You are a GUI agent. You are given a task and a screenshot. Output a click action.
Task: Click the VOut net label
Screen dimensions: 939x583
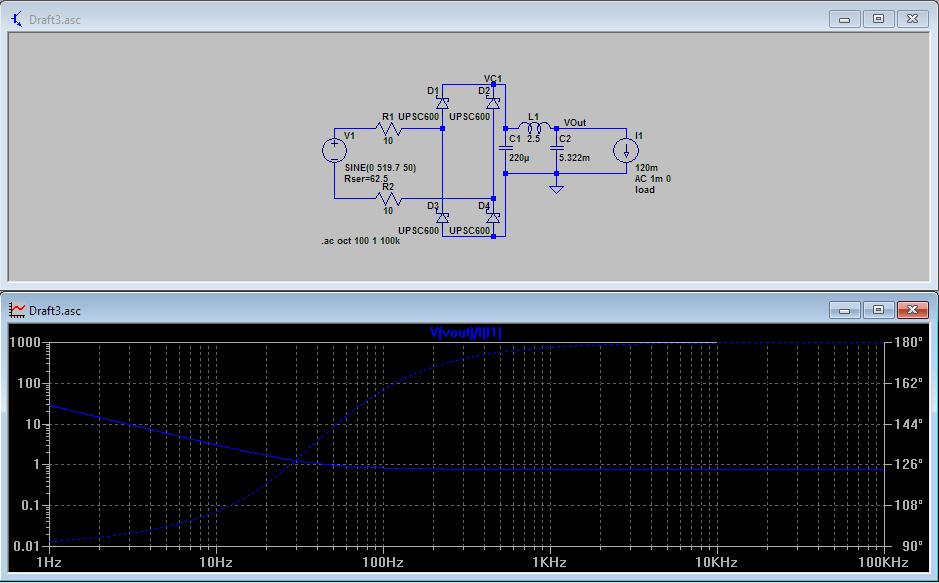575,122
